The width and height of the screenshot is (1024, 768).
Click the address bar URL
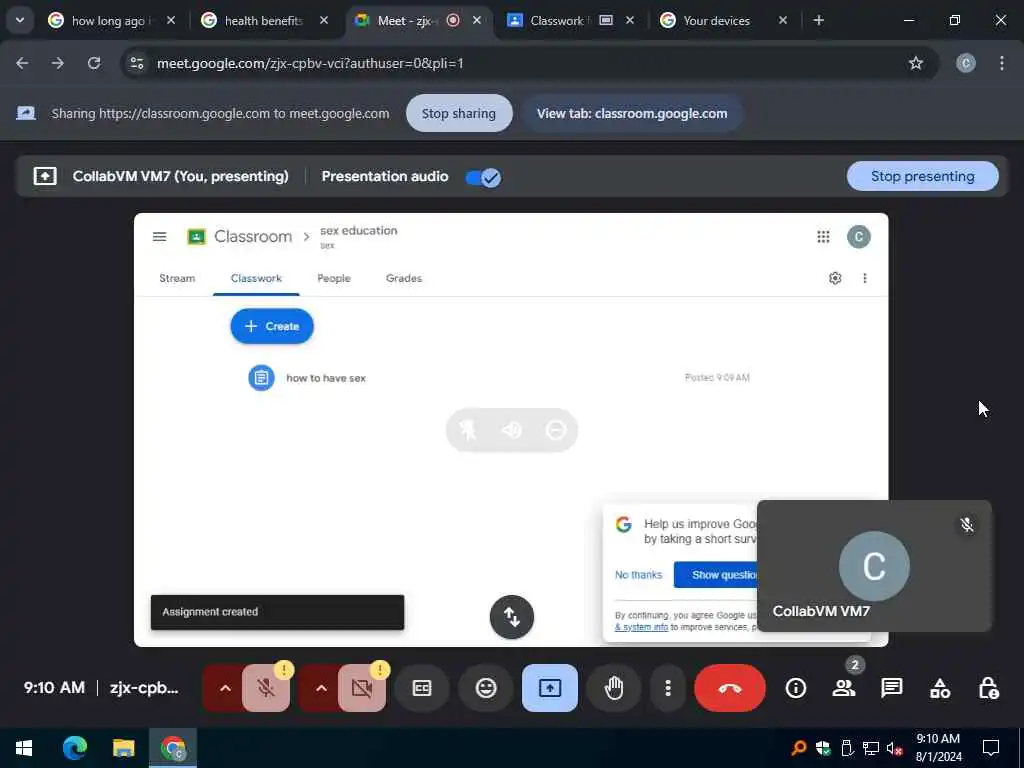tap(310, 63)
